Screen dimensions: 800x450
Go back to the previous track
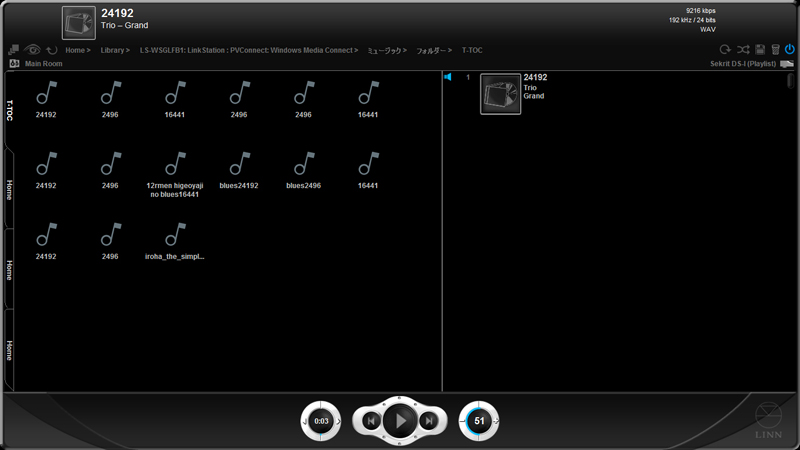click(x=371, y=421)
